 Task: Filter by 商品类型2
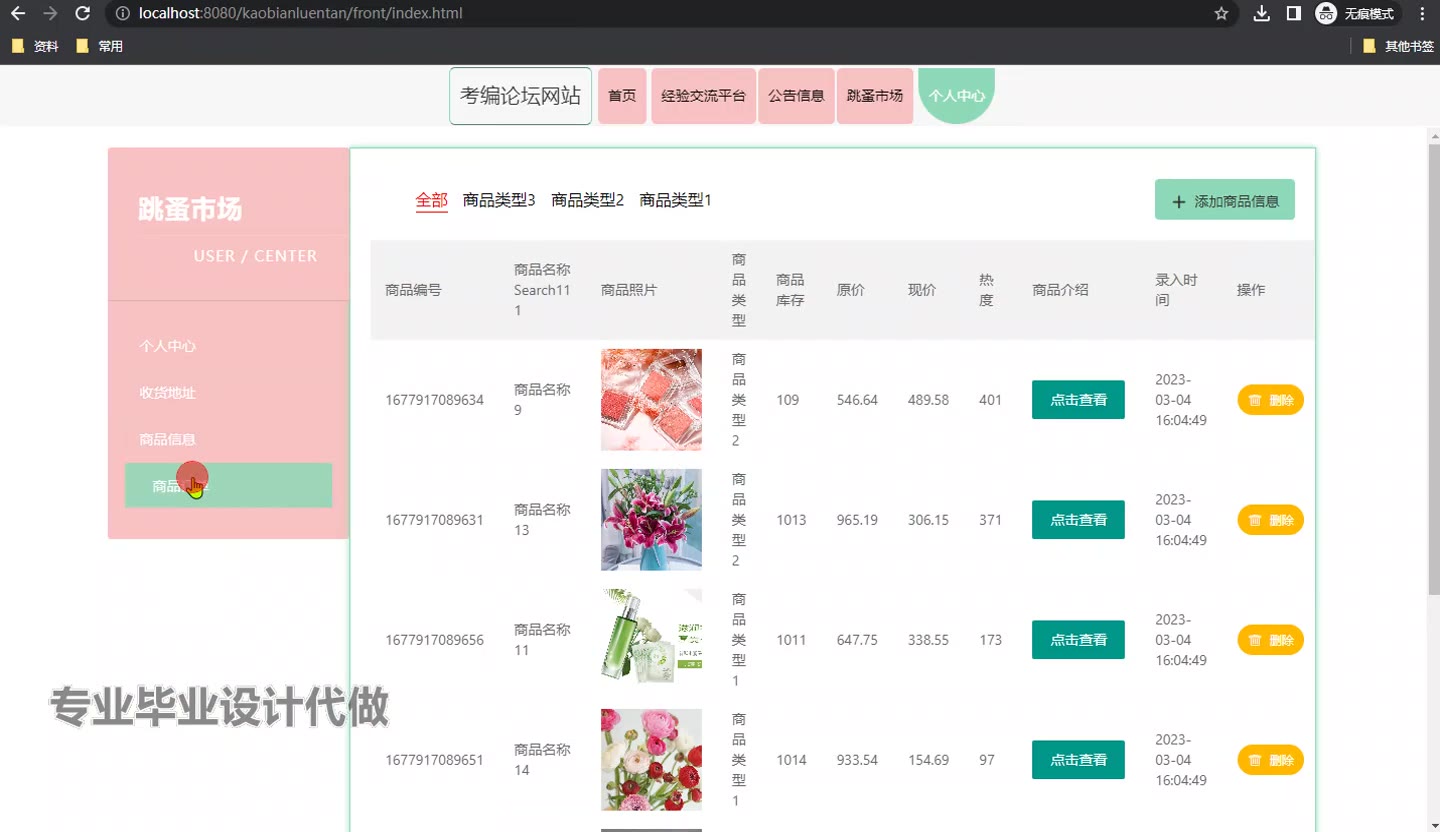pyautogui.click(x=588, y=200)
